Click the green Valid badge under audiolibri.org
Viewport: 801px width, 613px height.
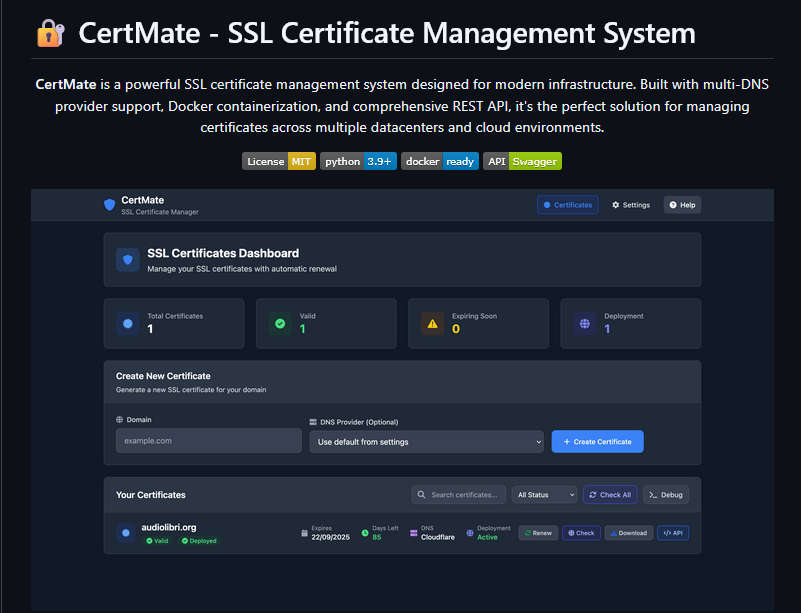pyautogui.click(x=157, y=540)
